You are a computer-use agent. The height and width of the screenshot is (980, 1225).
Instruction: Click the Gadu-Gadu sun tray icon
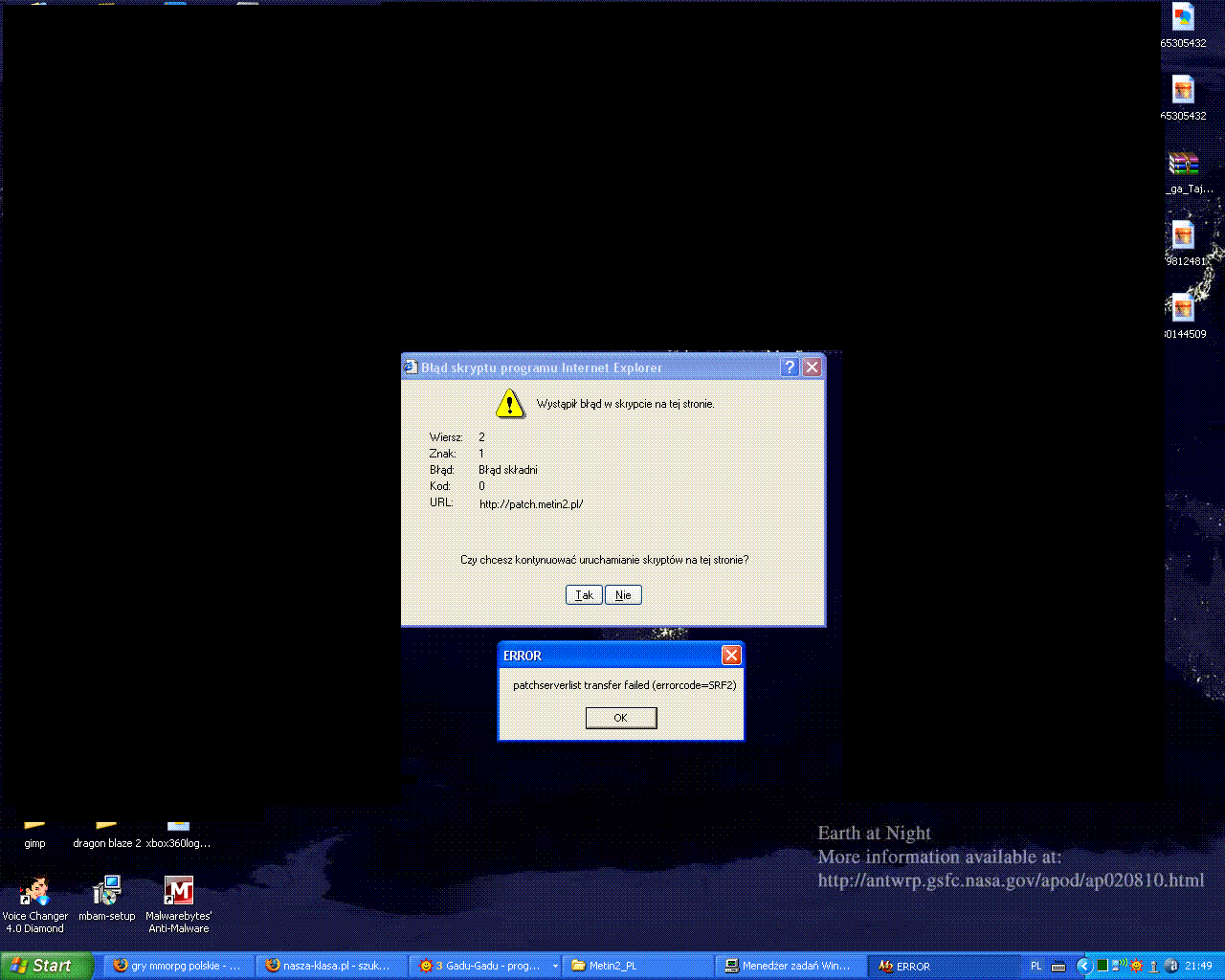click(x=1136, y=966)
